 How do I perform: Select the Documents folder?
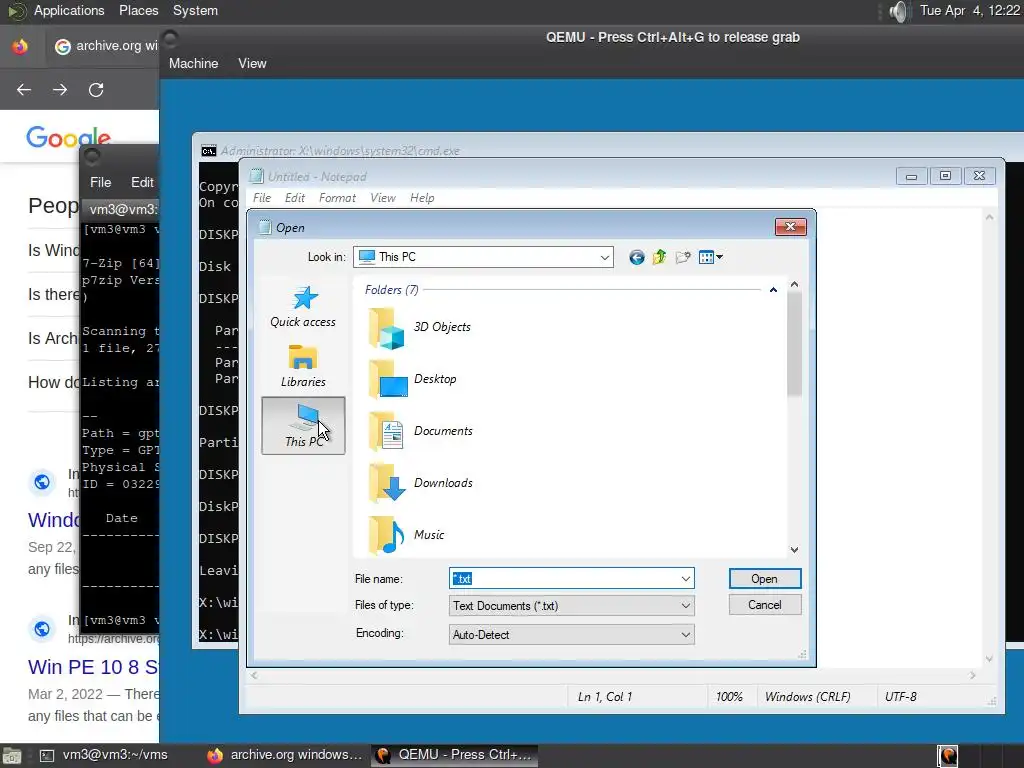(421, 431)
